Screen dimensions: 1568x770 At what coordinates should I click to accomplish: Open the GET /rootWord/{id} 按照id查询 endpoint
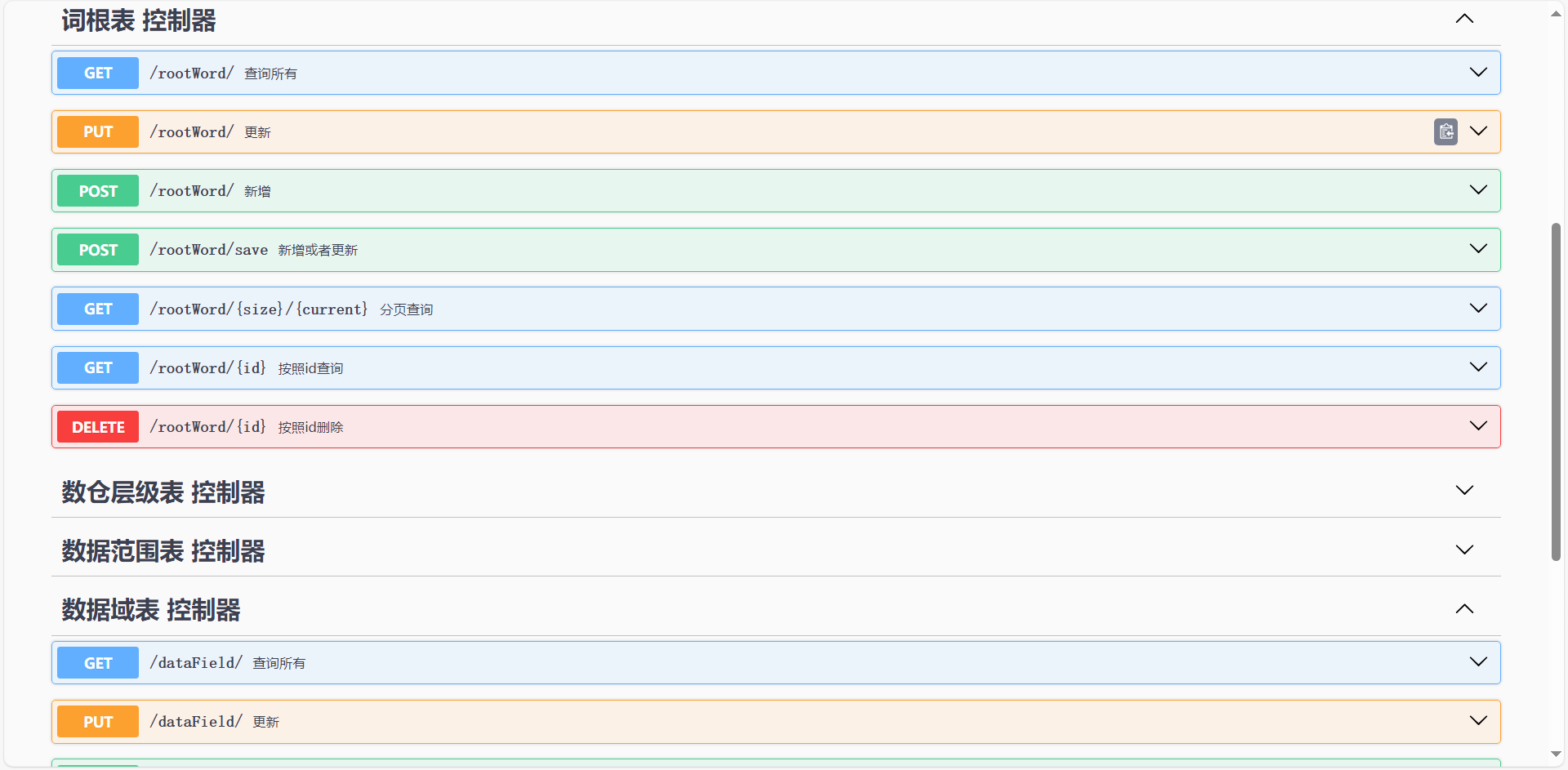(1478, 367)
